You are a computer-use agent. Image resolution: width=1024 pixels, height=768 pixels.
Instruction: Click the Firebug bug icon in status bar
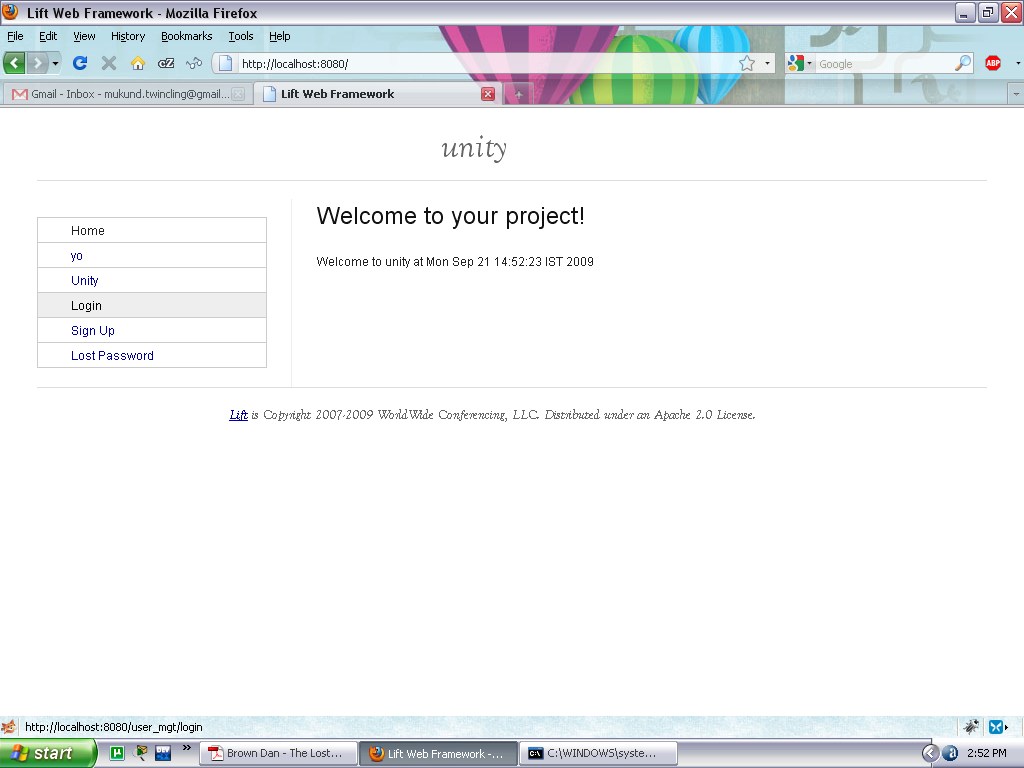(969, 727)
